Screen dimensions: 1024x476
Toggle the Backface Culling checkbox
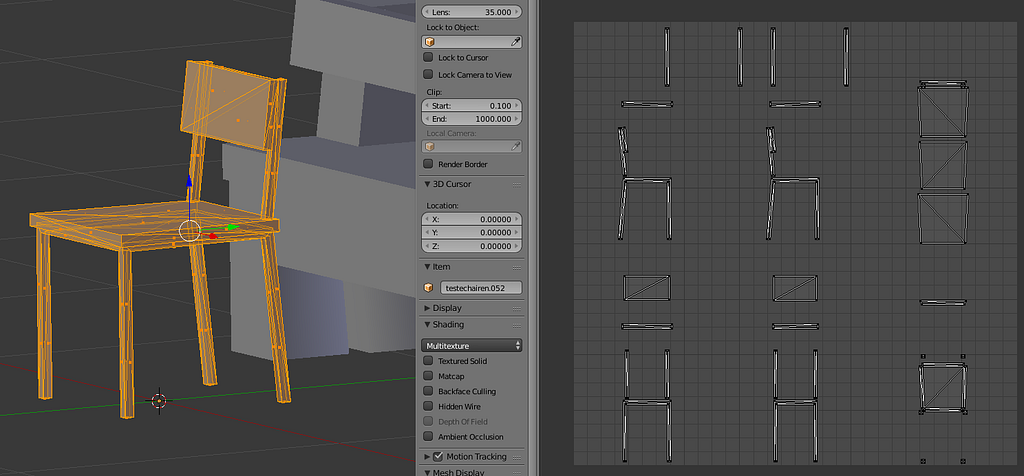pos(429,391)
